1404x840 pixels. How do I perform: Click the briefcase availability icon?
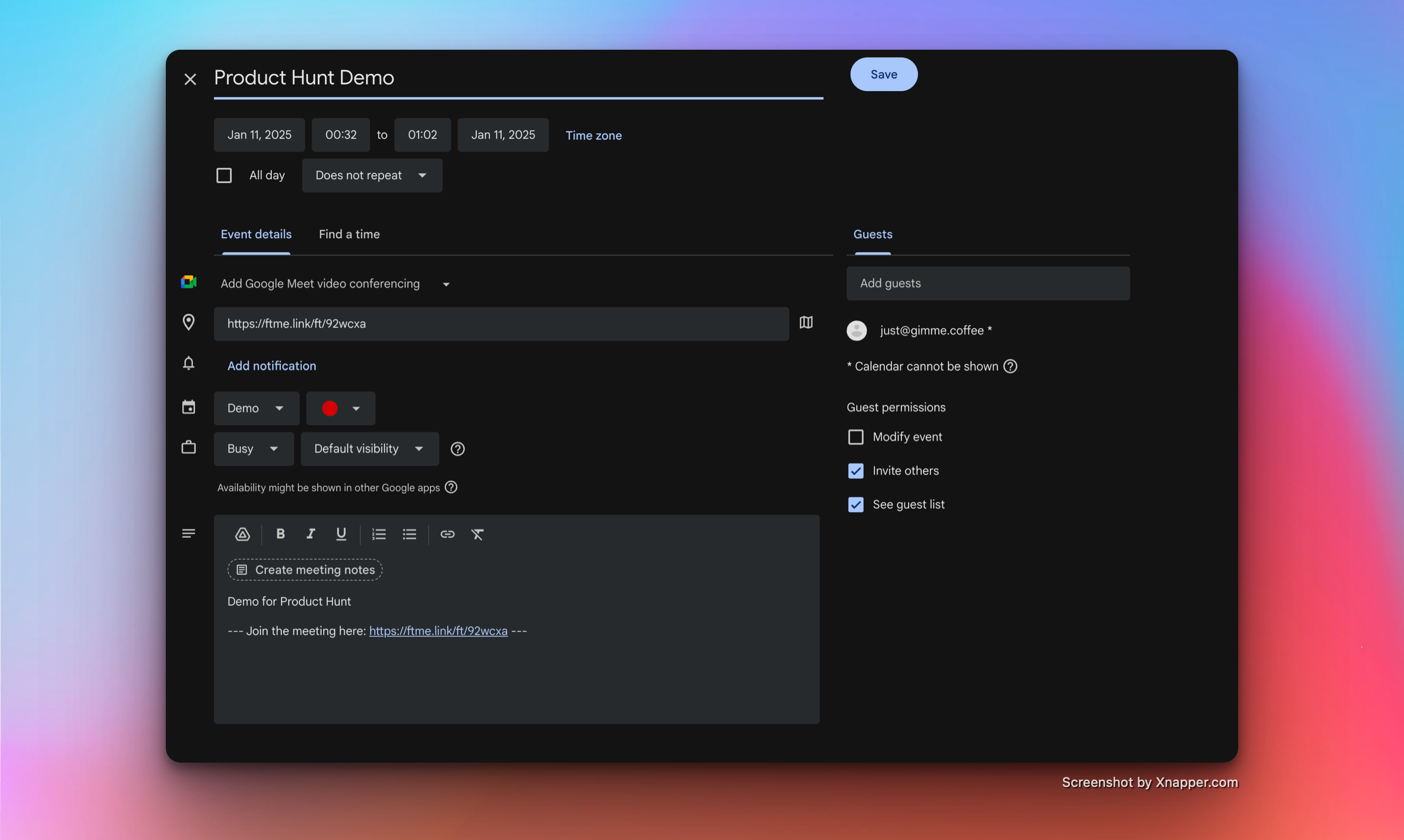coord(188,447)
